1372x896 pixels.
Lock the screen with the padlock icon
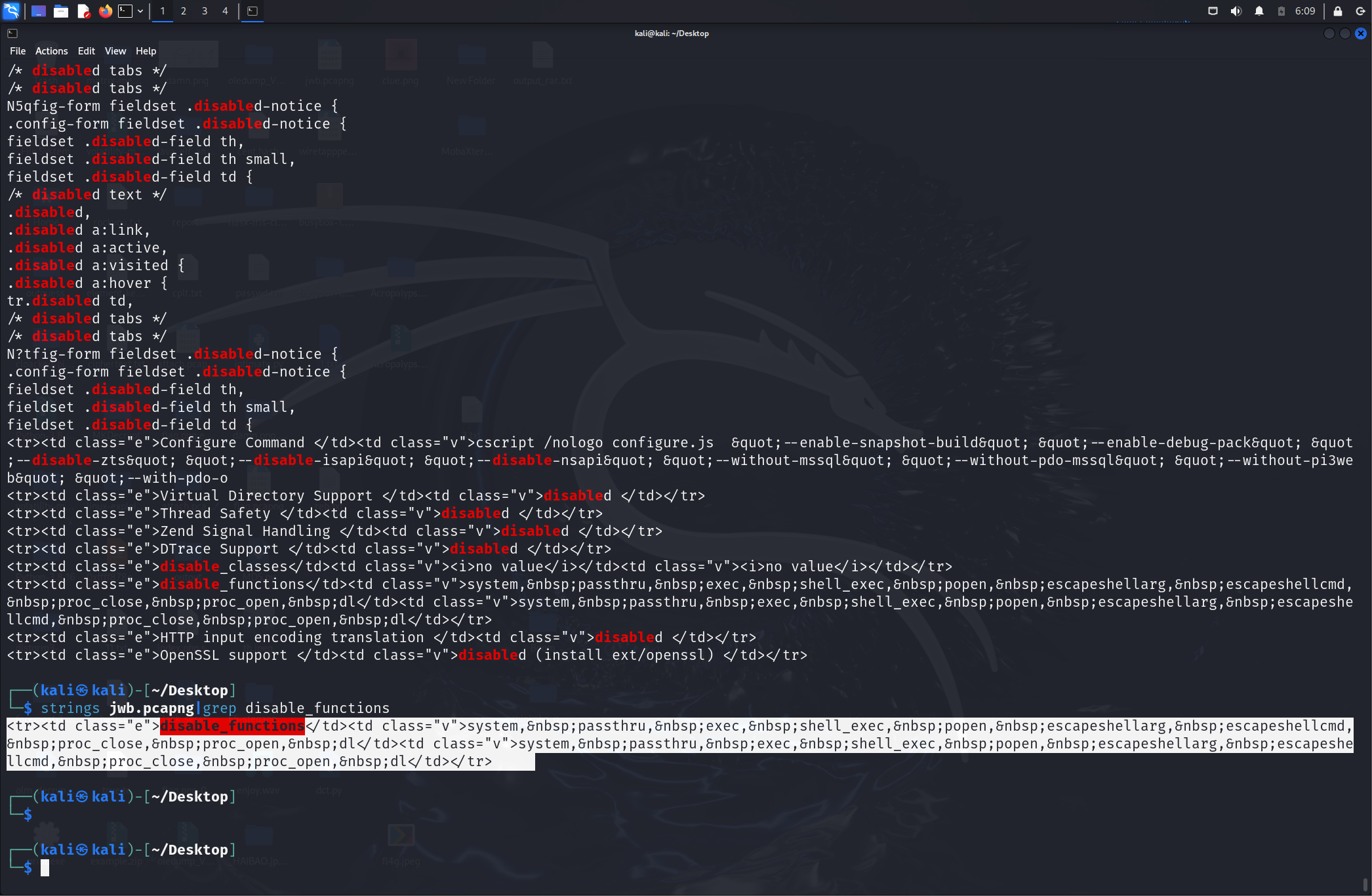[1338, 11]
